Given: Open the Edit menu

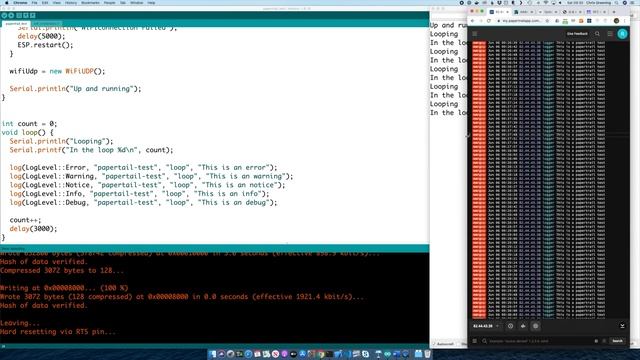Looking at the screenshot, I should (x=45, y=2).
